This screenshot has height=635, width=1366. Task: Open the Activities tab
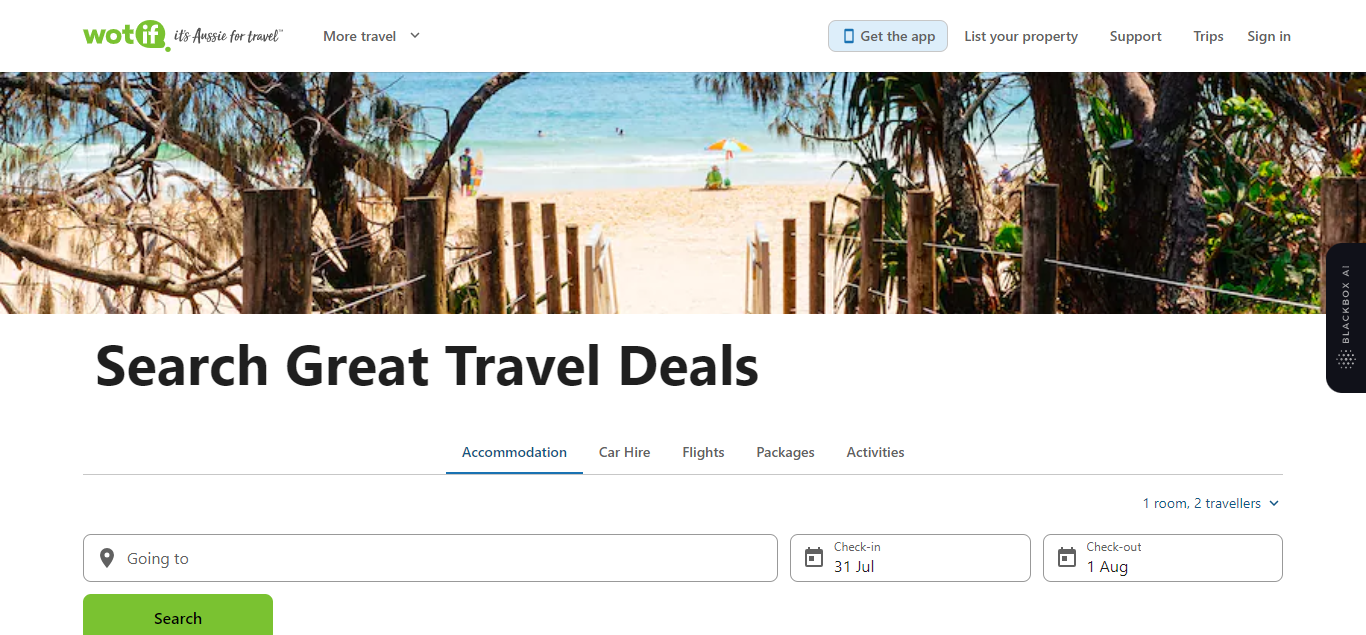(875, 452)
